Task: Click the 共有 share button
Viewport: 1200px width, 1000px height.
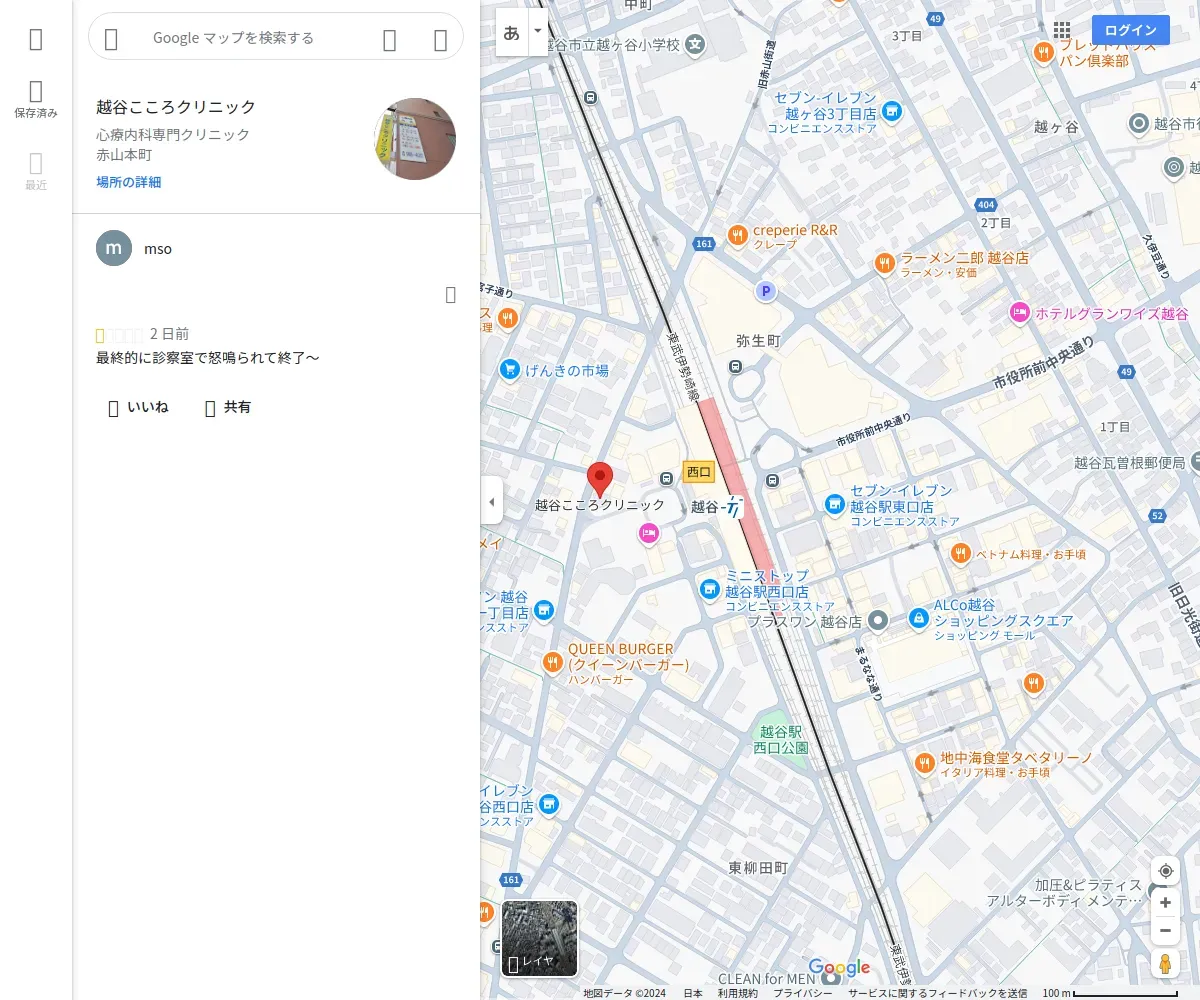Action: tap(227, 407)
